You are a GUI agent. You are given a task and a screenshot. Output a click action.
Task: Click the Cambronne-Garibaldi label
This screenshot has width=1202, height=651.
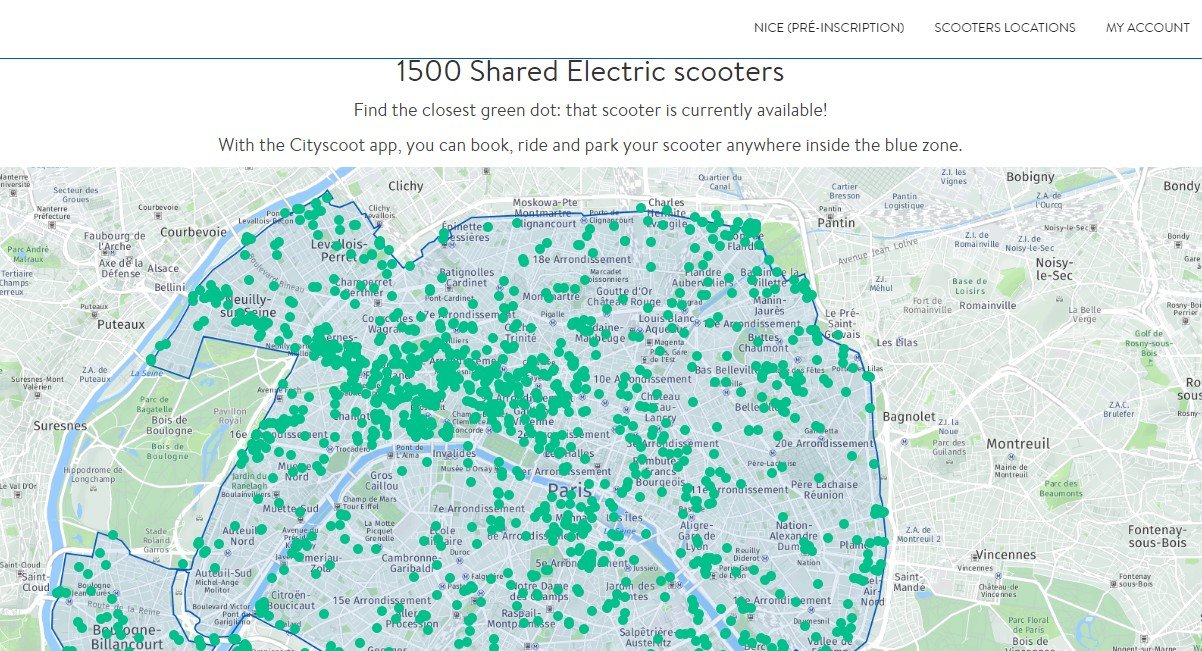(409, 564)
